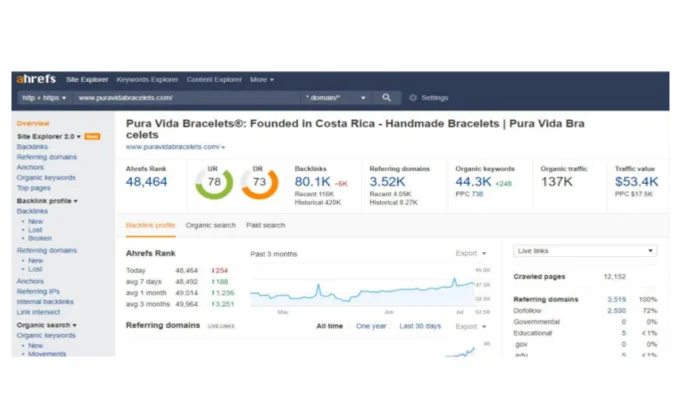Click Crawled pages value 12,152
680x409 pixels.
tap(615, 276)
